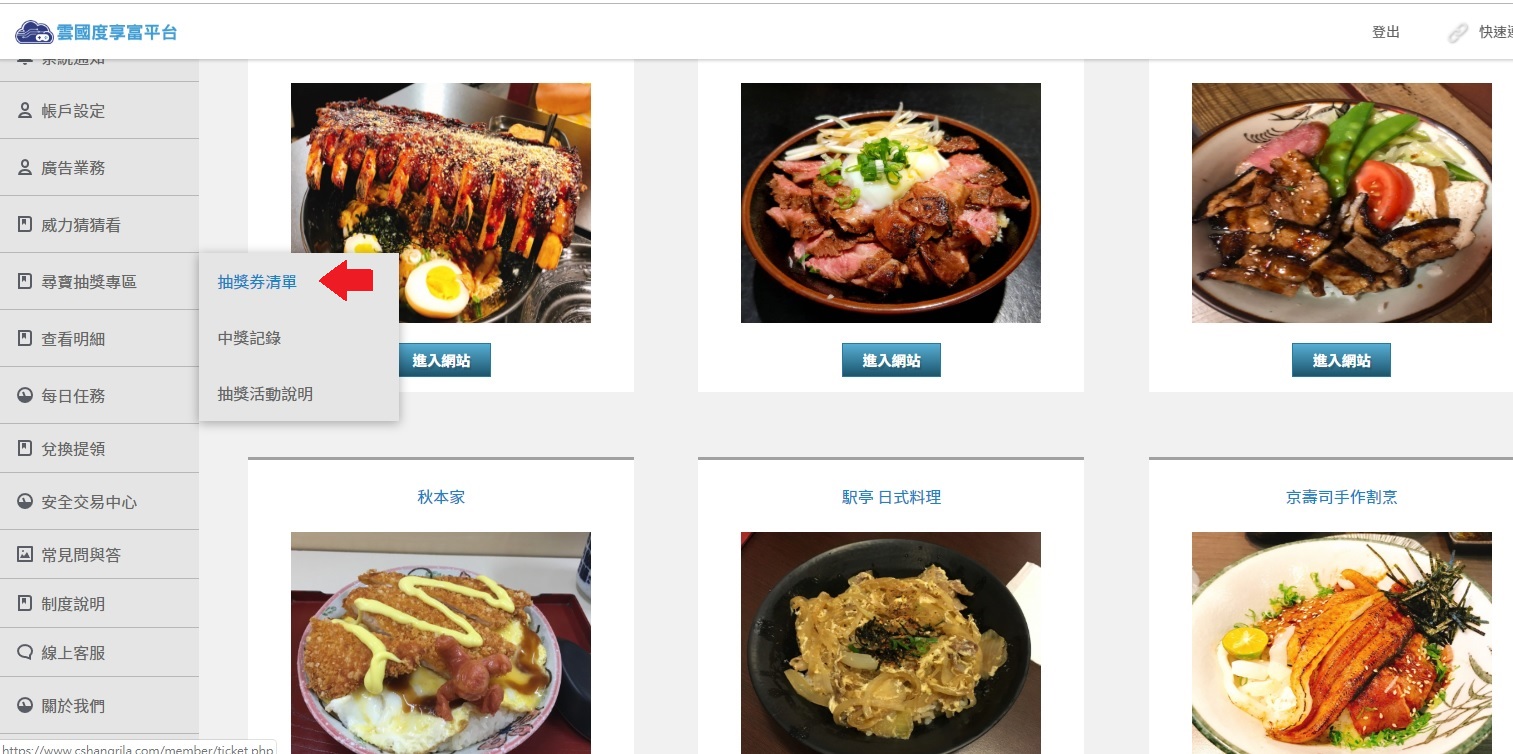Screen dimensions: 1513x754
Task: Open the 秋本家 restaurant title link
Action: pyautogui.click(x=441, y=497)
